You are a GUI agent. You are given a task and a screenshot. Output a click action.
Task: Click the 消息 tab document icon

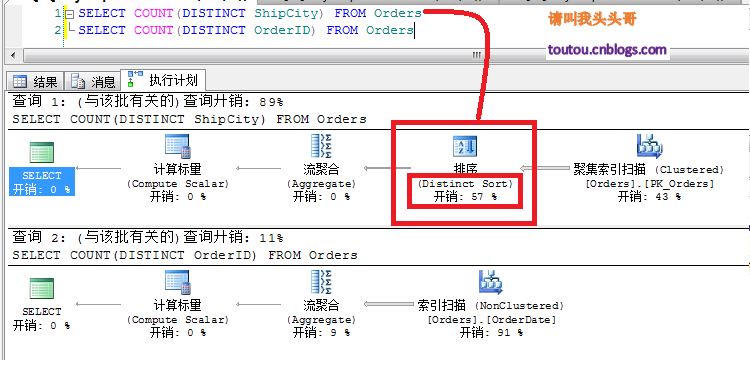tap(77, 82)
